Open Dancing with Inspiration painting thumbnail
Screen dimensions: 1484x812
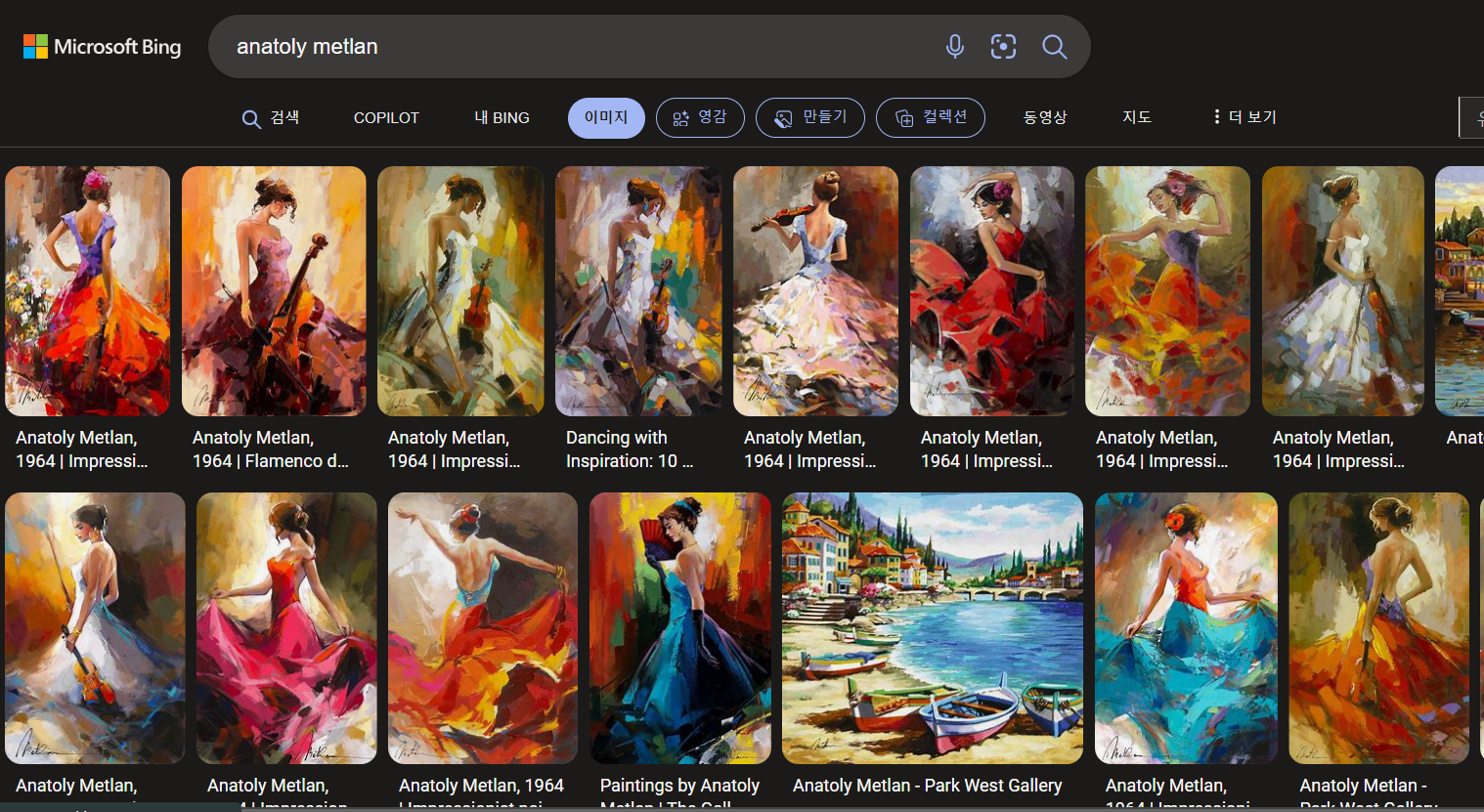pyautogui.click(x=638, y=291)
